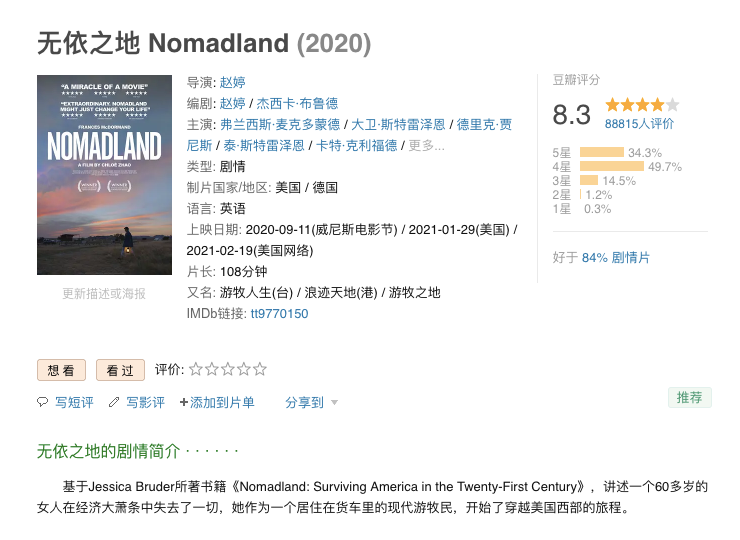Click the 5-star rating distribution bar

pos(602,153)
